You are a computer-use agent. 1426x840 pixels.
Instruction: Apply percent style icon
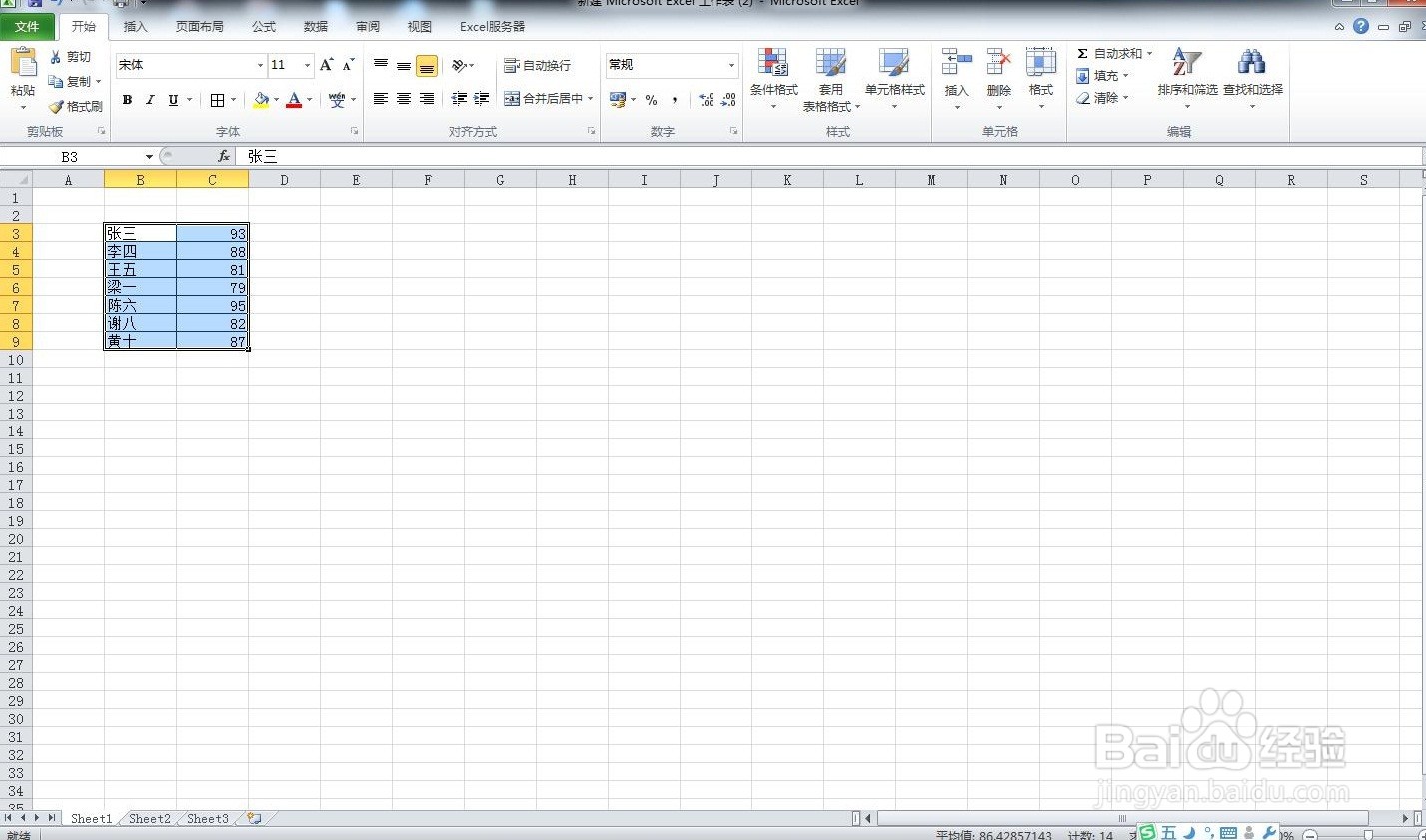pos(652,100)
